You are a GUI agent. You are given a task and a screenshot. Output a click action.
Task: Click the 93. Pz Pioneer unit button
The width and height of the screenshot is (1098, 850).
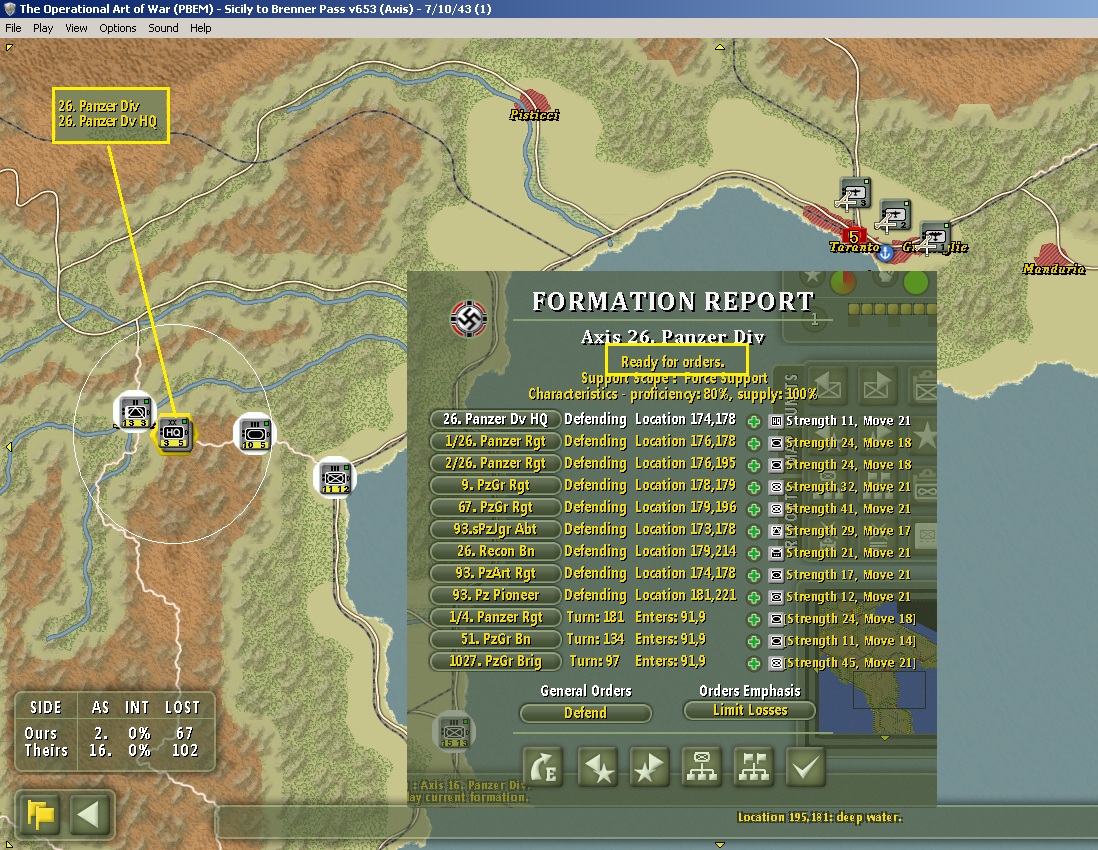495,595
